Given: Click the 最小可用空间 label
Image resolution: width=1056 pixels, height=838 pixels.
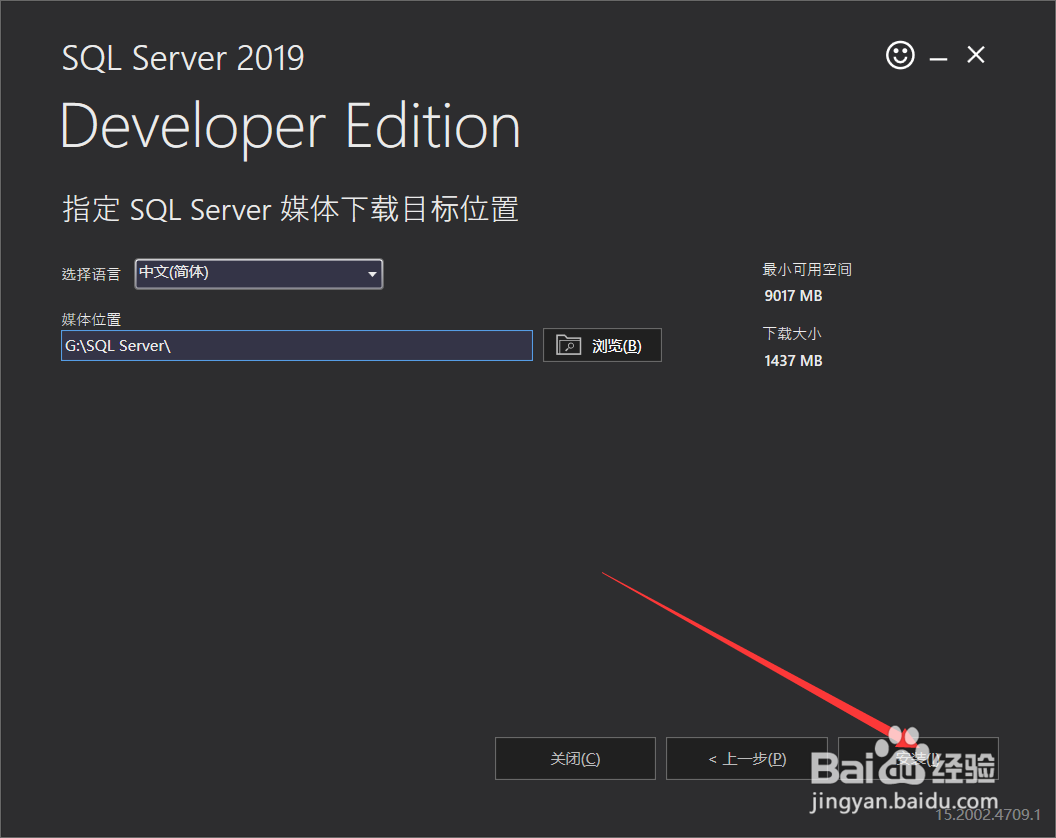Looking at the screenshot, I should coord(807,269).
